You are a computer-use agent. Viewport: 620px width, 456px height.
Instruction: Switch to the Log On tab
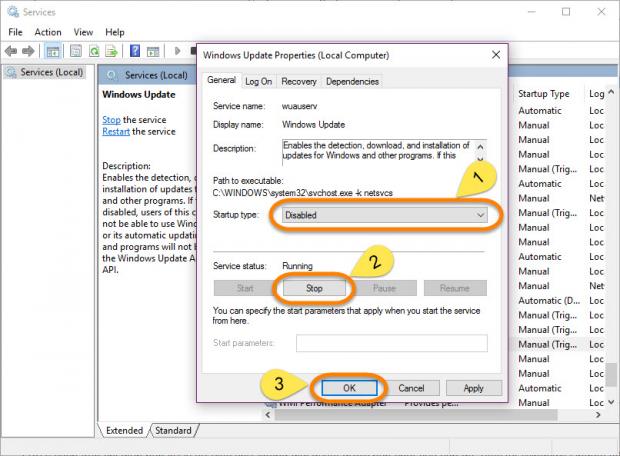point(259,81)
